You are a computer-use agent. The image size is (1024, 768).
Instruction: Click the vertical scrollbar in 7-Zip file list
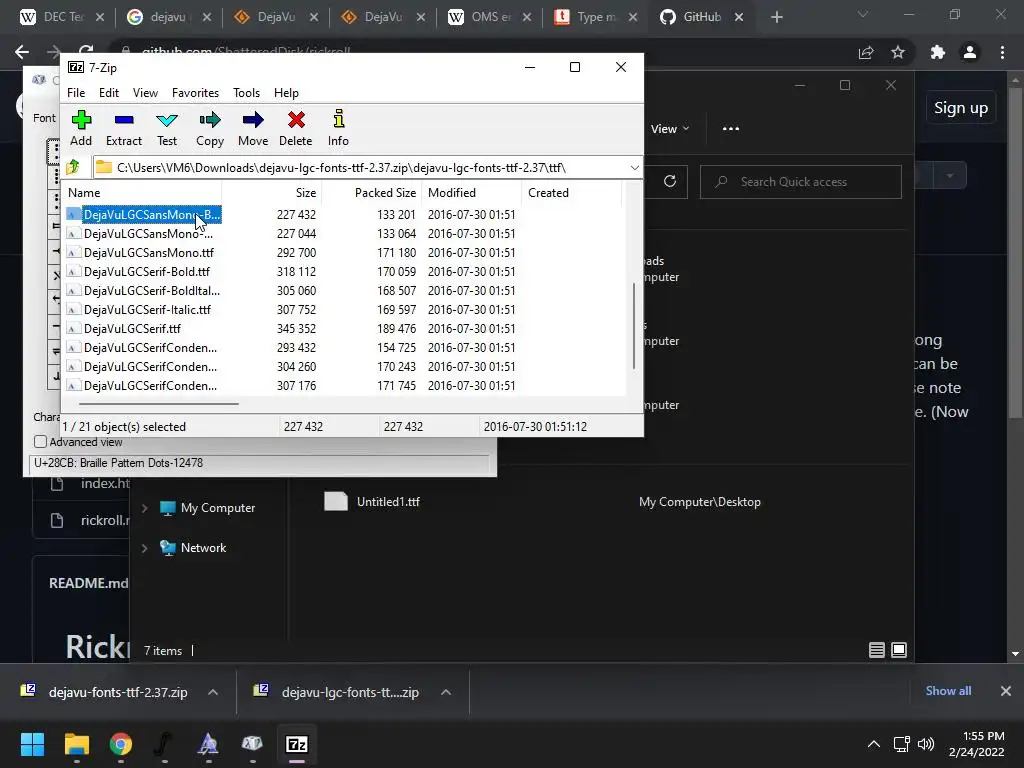[x=633, y=325]
